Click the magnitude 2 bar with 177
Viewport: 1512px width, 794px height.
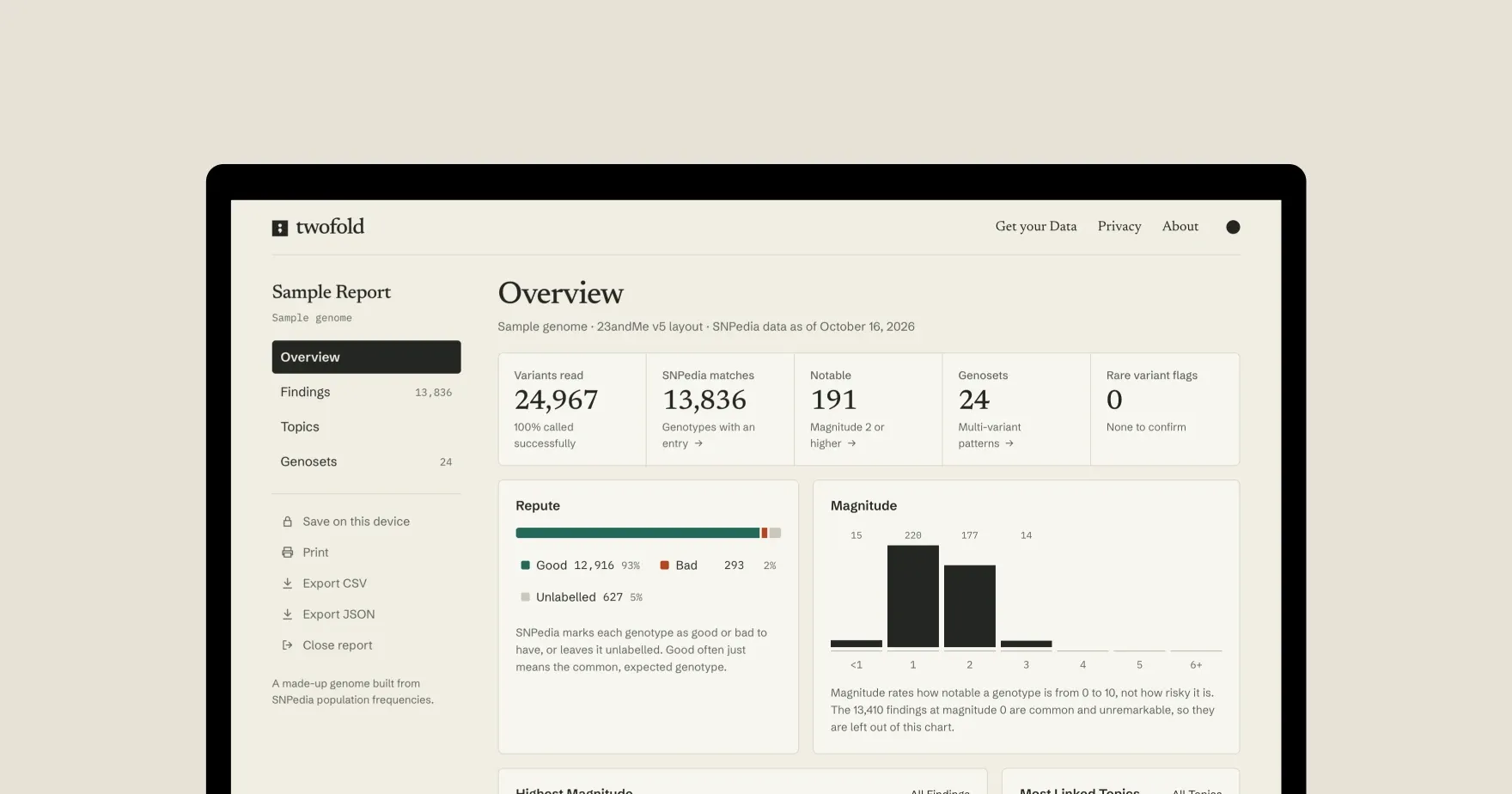point(969,606)
